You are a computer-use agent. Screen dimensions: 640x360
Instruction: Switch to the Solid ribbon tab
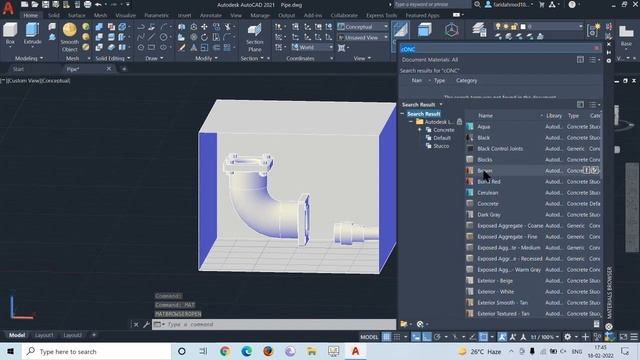click(54, 16)
